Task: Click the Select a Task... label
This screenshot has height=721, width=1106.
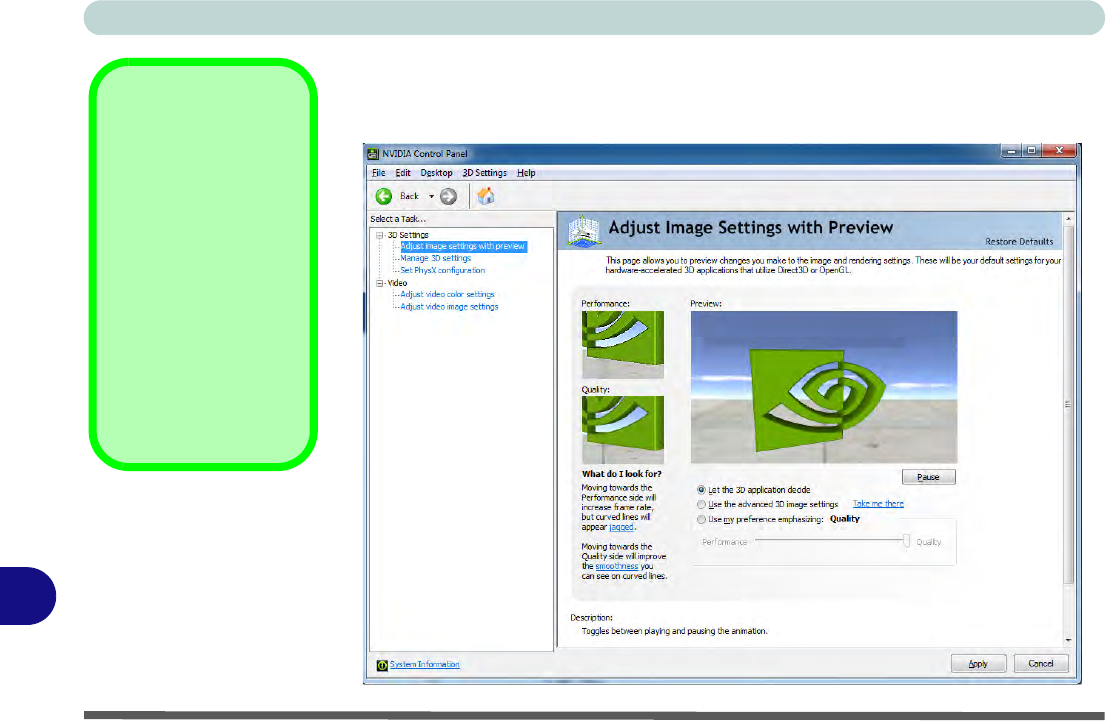Action: [398, 219]
